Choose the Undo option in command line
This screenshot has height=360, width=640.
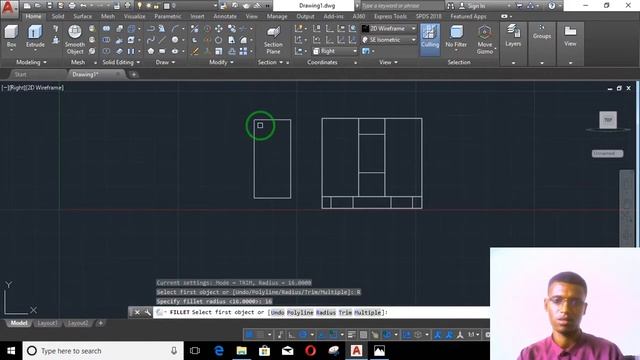coord(278,313)
